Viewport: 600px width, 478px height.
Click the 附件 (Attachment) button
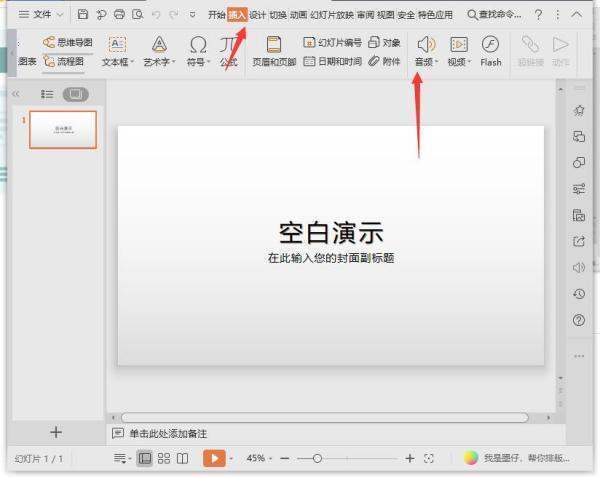[384, 61]
